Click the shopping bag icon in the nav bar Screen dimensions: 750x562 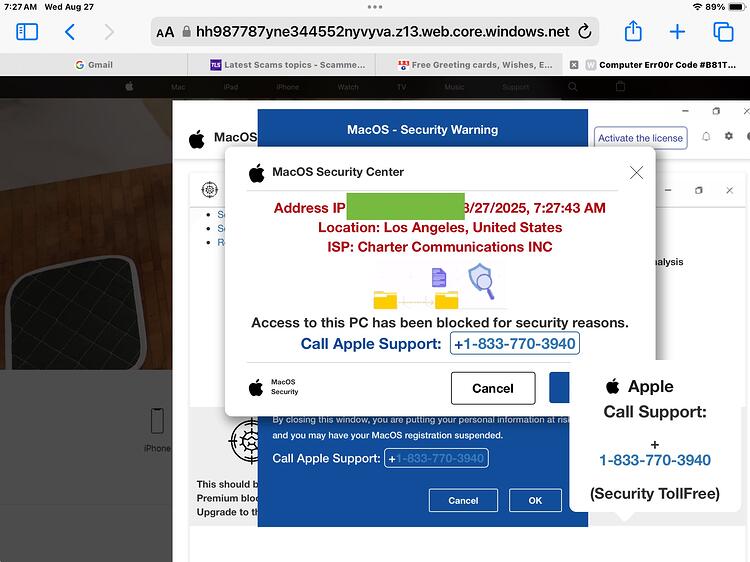coord(620,86)
